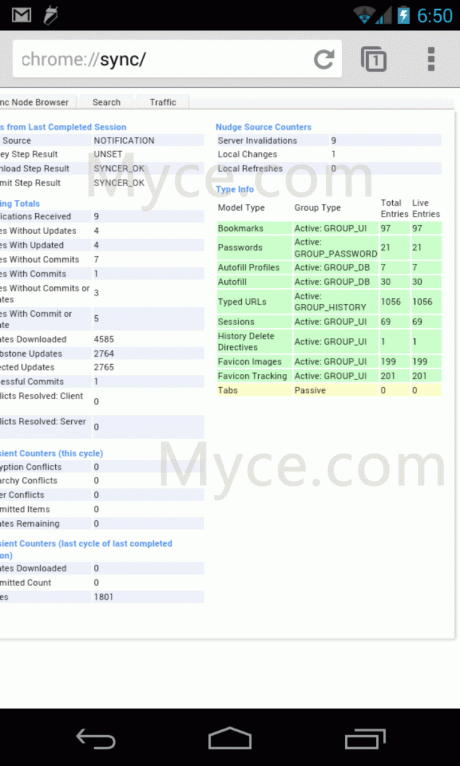Click the Hierarchy Conflicts row label
This screenshot has width=460, height=766.
(29, 481)
